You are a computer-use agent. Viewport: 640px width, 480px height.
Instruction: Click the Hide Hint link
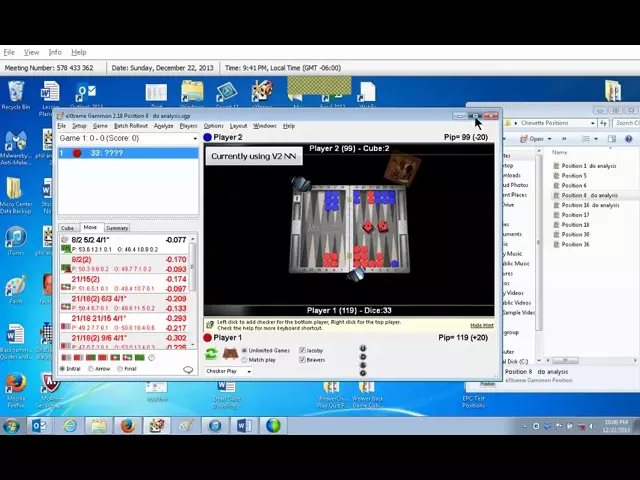[x=482, y=325]
